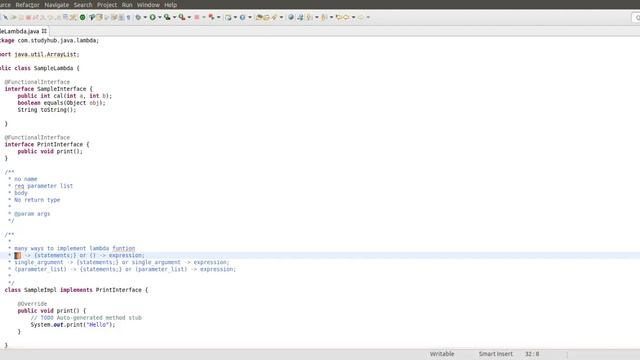Click the globe web browser icon

pyautogui.click(x=291, y=17)
